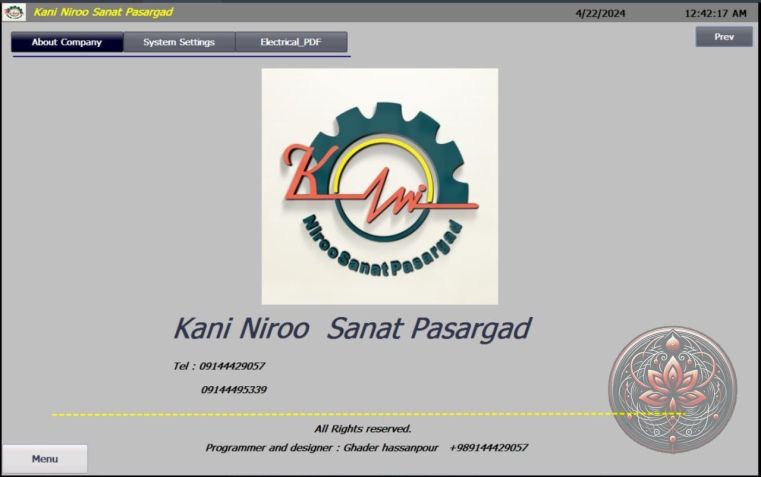Click the "Tel :" label
This screenshot has height=477, width=761.
click(184, 366)
